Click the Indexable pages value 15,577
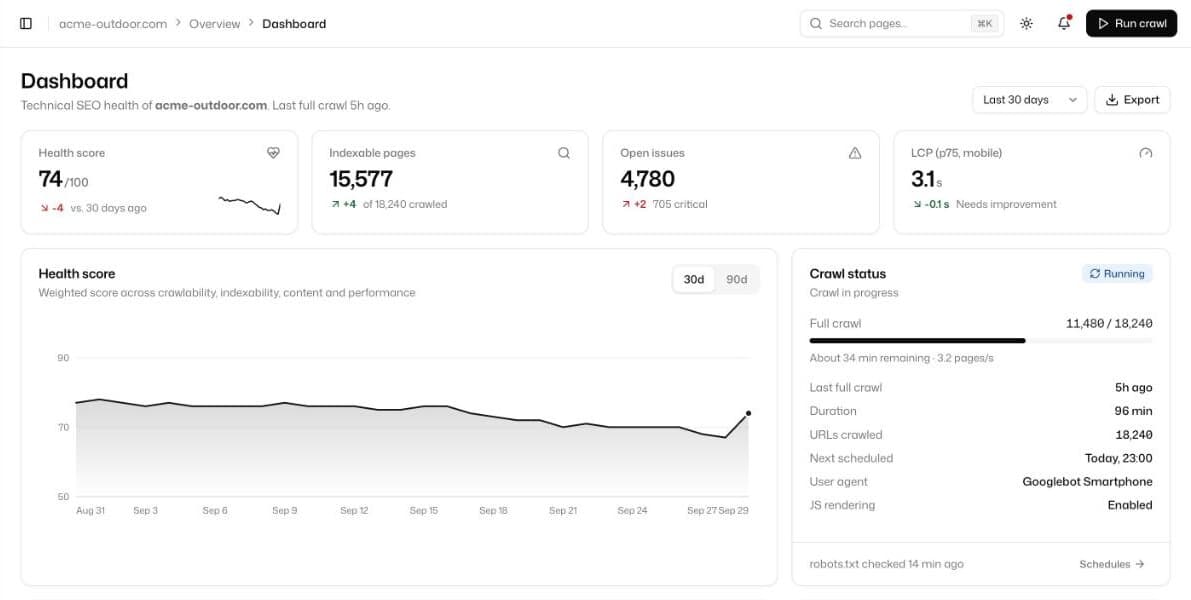The image size is (1191, 600). [x=361, y=178]
